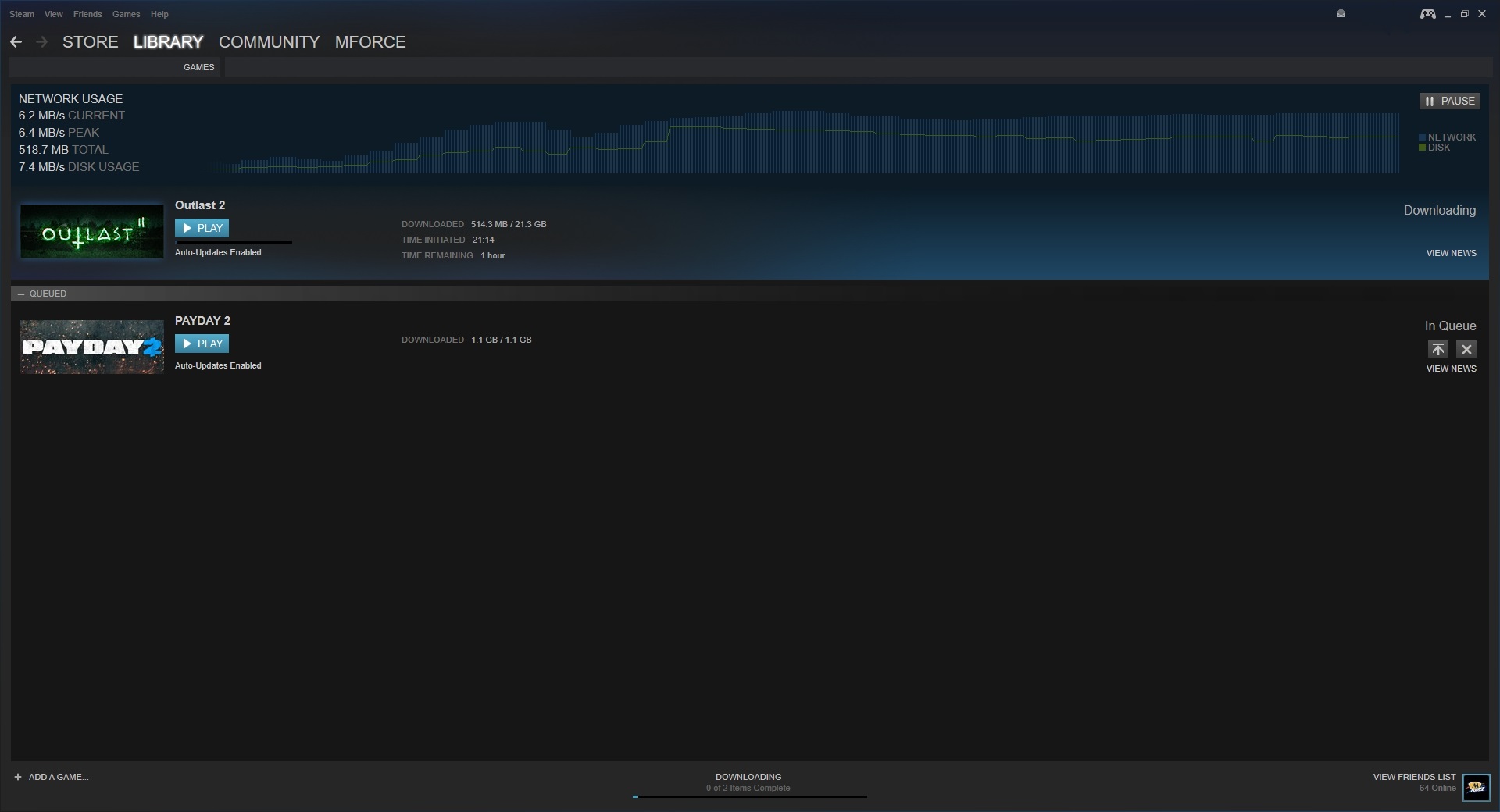This screenshot has width=1500, height=812.
Task: Click the Outlast 2 title
Action: click(200, 205)
